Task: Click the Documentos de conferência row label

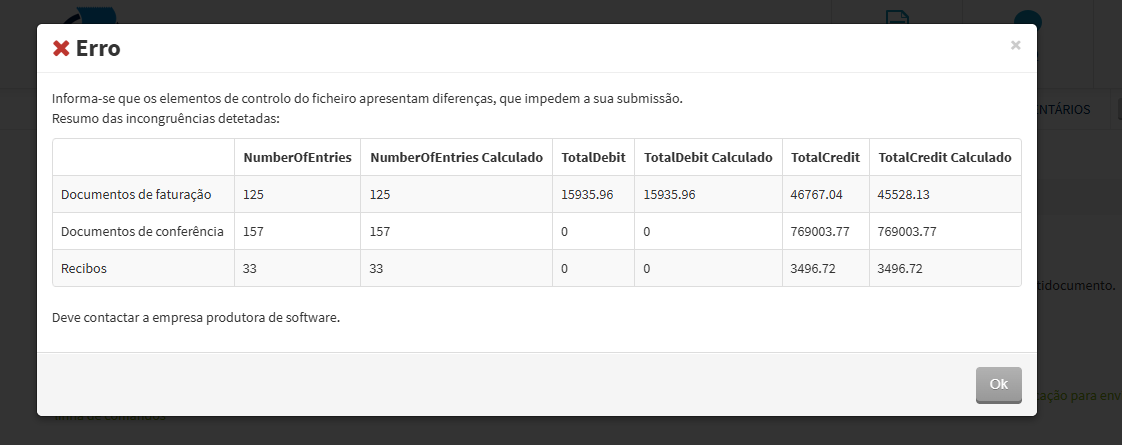Action: point(142,231)
